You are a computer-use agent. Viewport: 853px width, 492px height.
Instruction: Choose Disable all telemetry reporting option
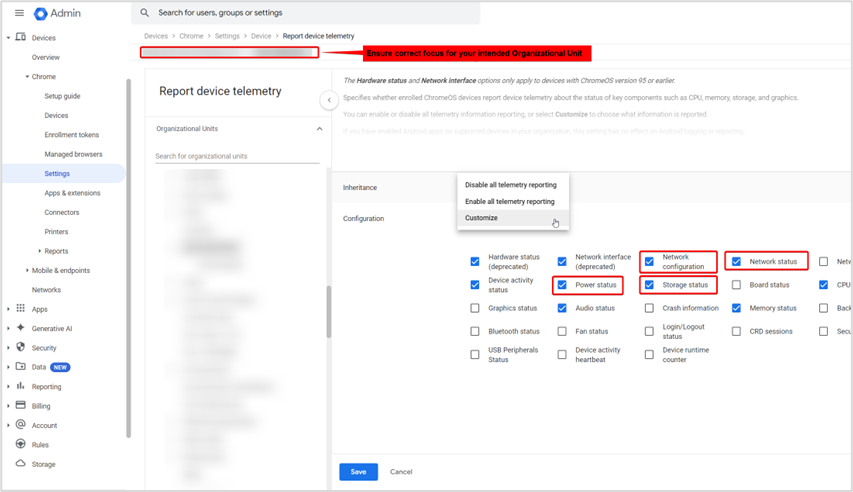click(x=510, y=185)
